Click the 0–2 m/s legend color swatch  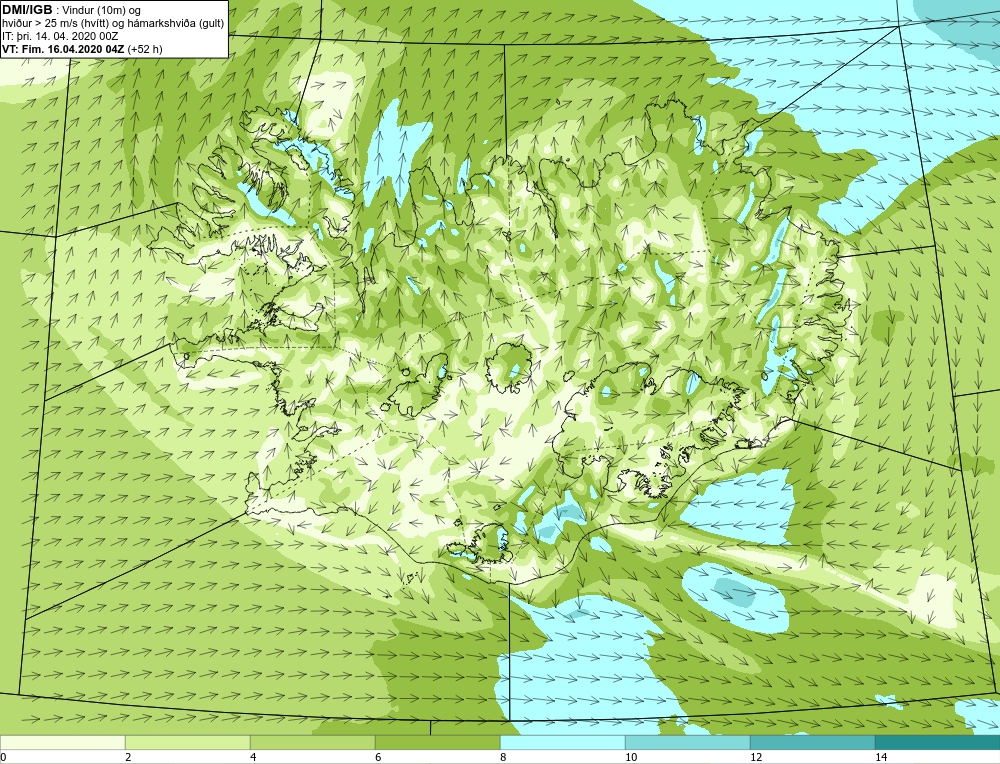click(62, 742)
